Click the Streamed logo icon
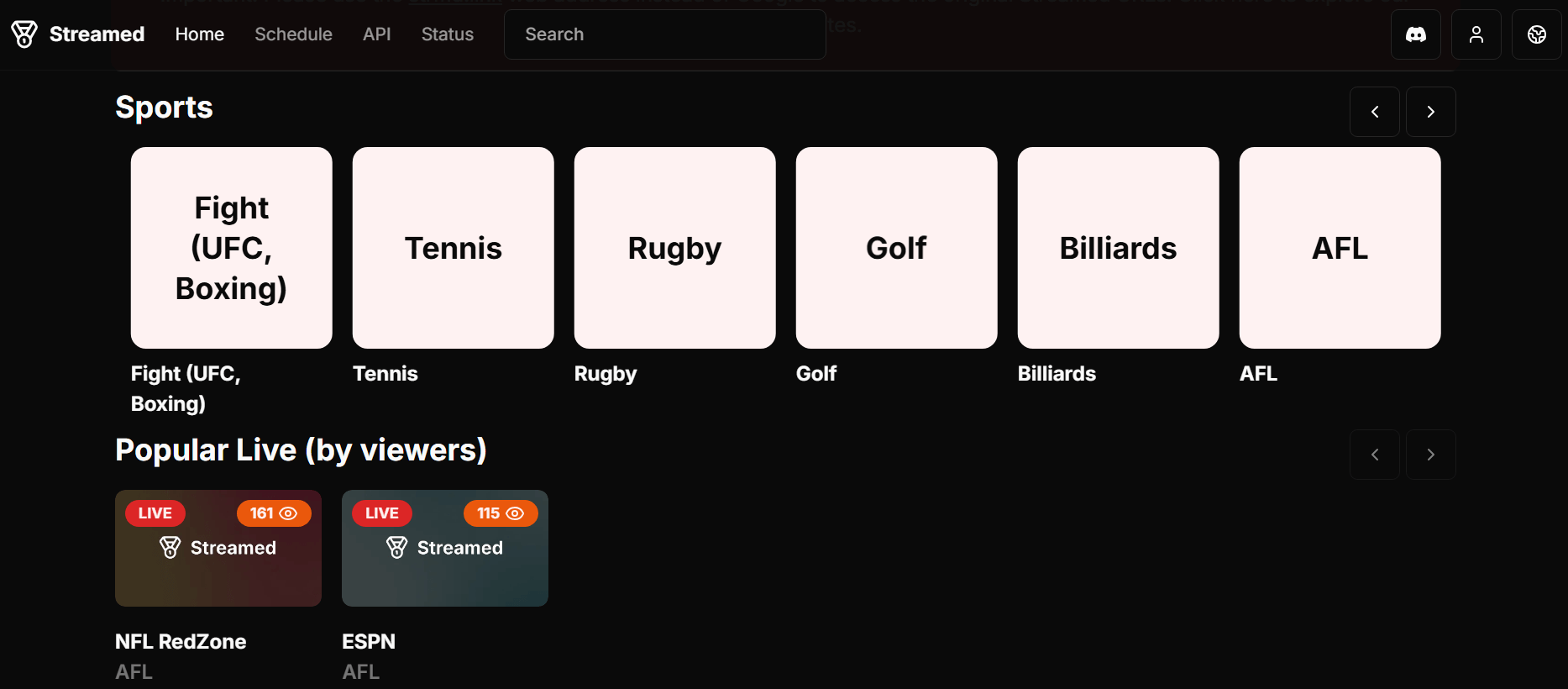Viewport: 1568px width, 689px height. tap(24, 34)
